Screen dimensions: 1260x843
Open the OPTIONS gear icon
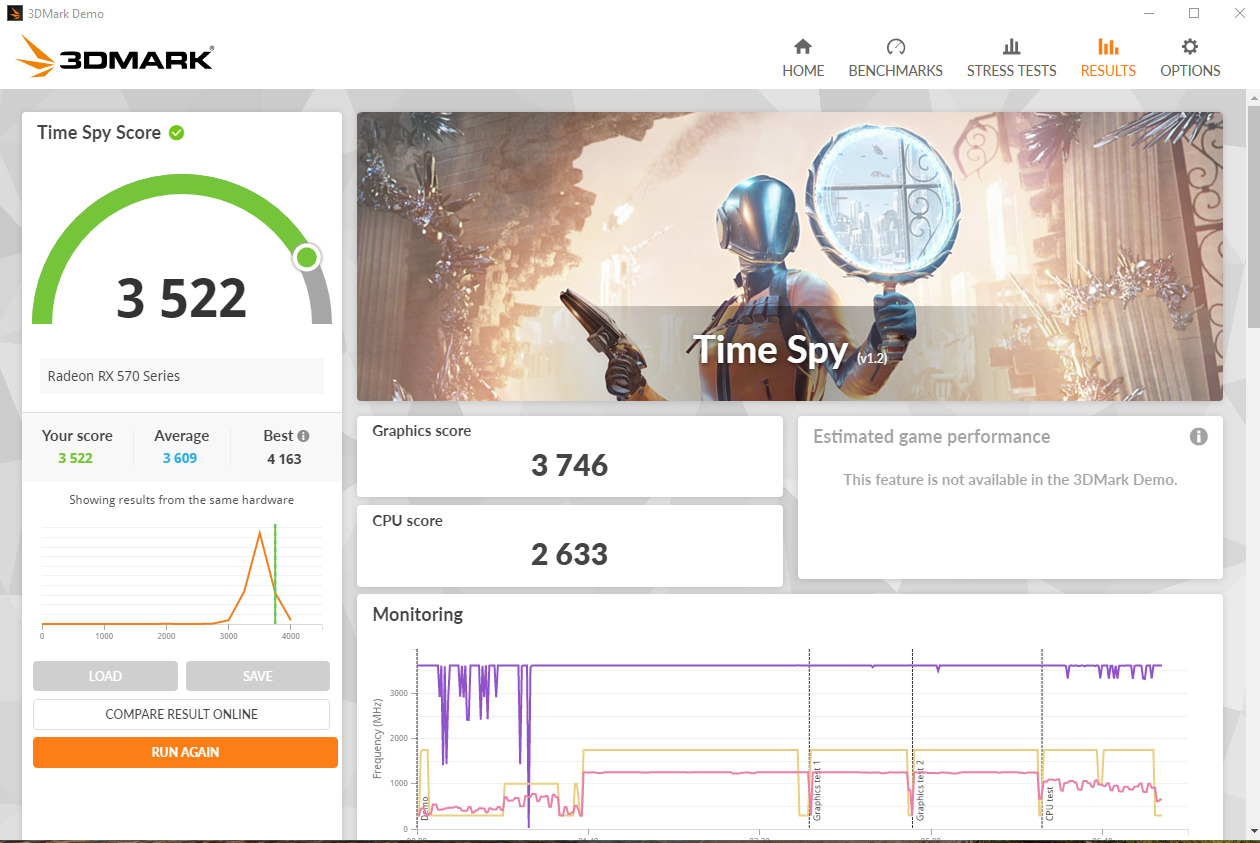click(1189, 47)
